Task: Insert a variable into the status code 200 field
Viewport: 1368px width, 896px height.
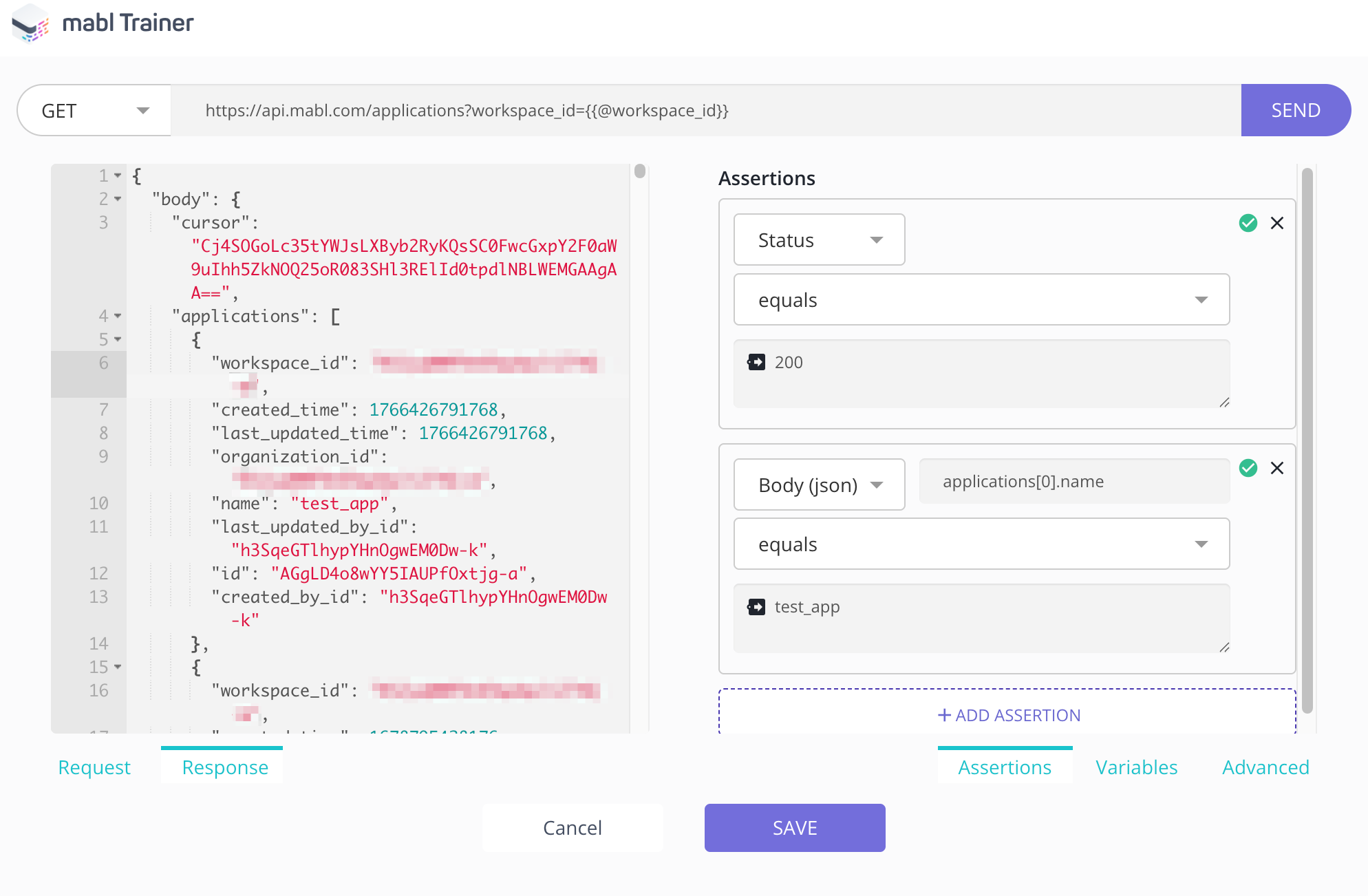Action: 757,362
